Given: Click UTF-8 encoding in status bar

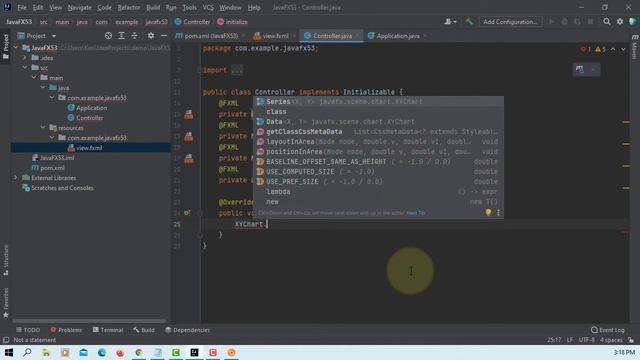Looking at the screenshot, I should pos(587,340).
